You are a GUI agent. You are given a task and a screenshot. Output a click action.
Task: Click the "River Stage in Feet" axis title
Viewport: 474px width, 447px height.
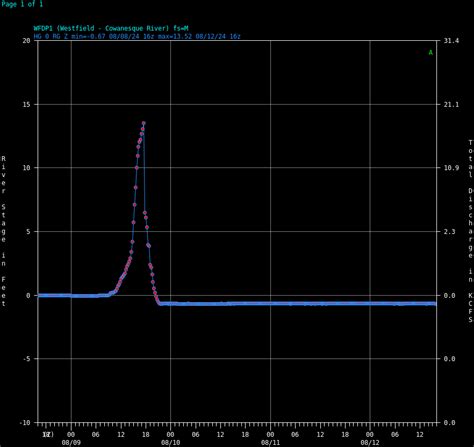3,231
